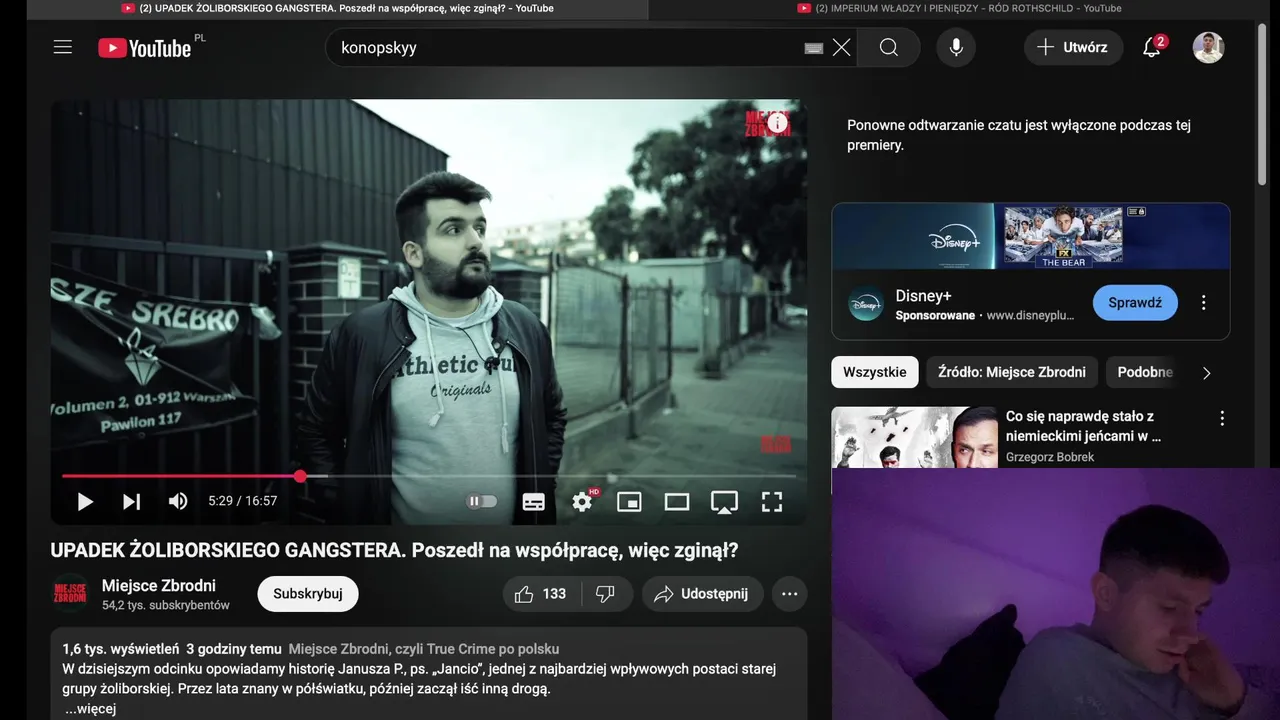The width and height of the screenshot is (1280, 720).
Task: Like the video with thumbs up
Action: tap(540, 594)
